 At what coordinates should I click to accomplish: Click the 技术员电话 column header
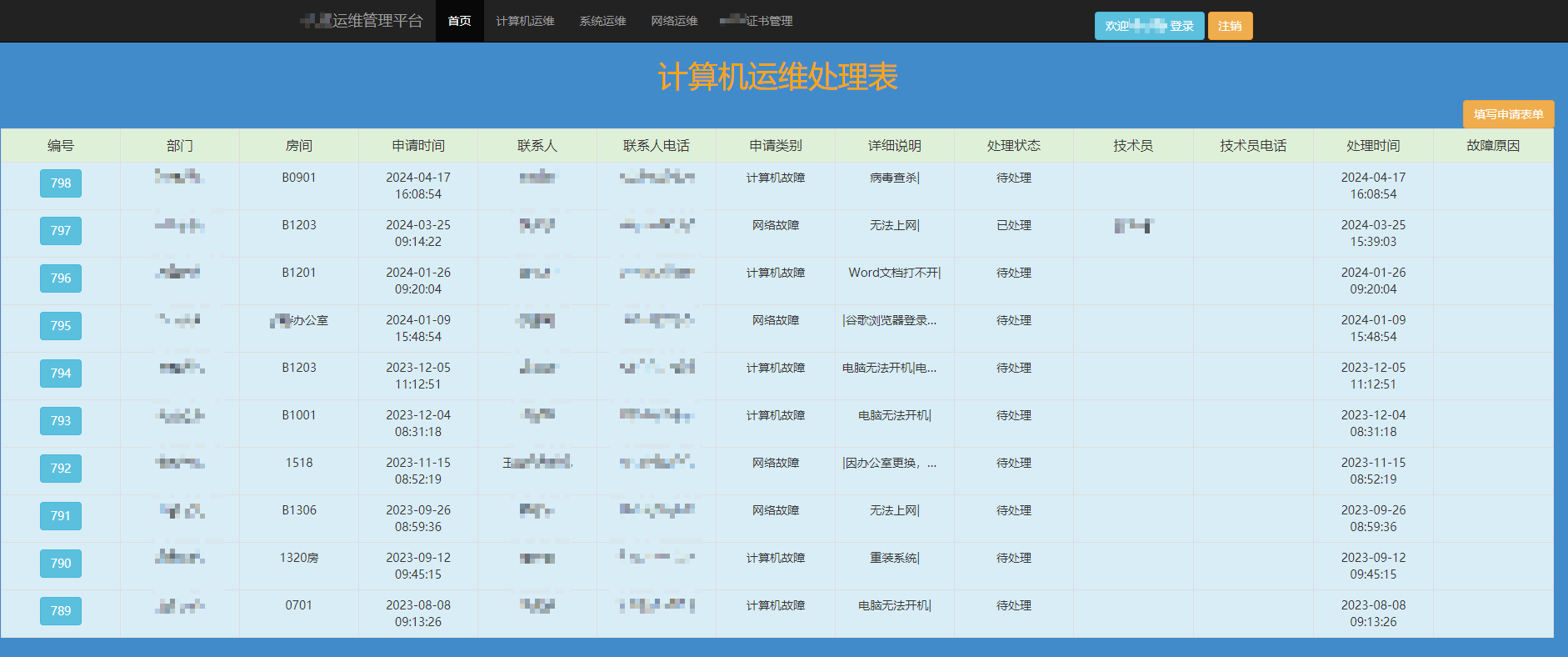1253,146
